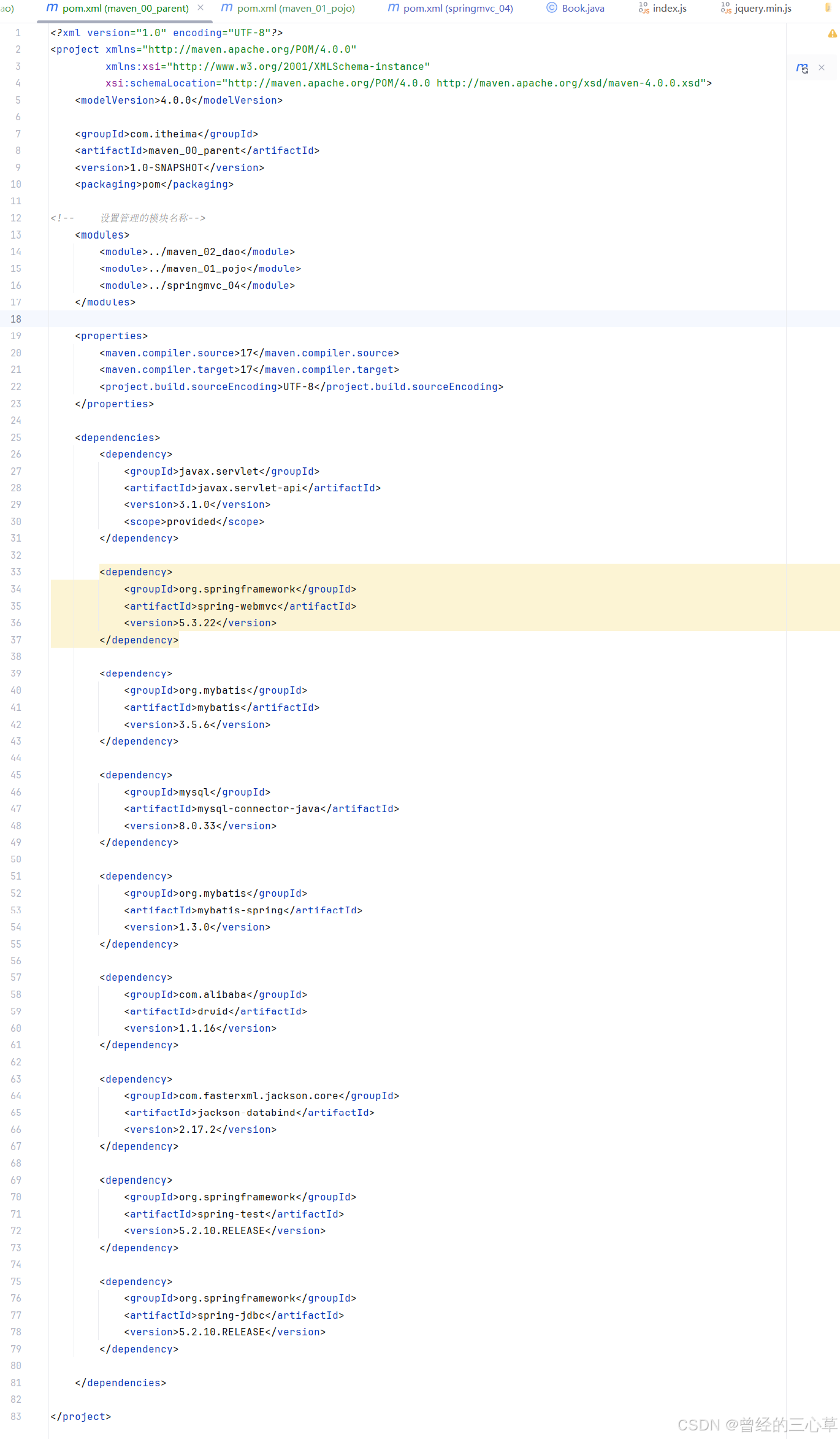This screenshot has width=840, height=1439.
Task: Switch to pom.xml (maven_00_parent) tab
Action: (125, 9)
